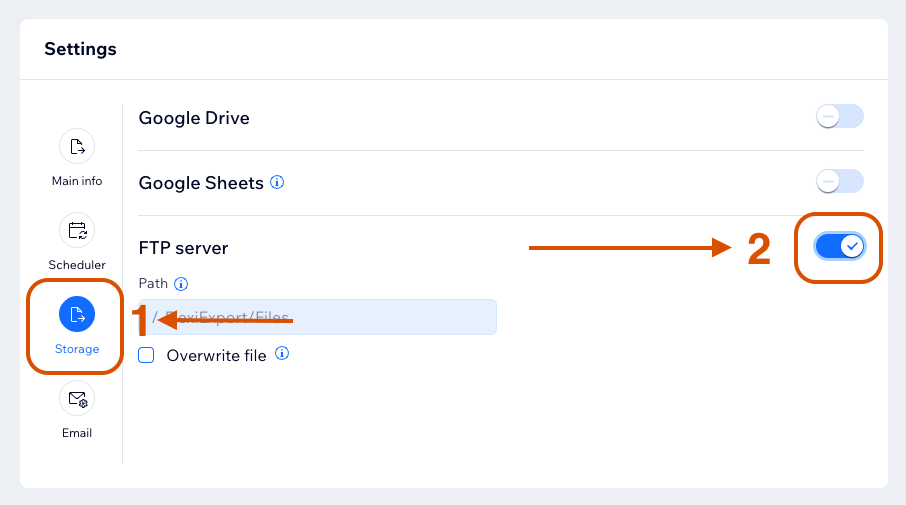Check the Overwrite file checkbox
This screenshot has width=906, height=505.
146,355
